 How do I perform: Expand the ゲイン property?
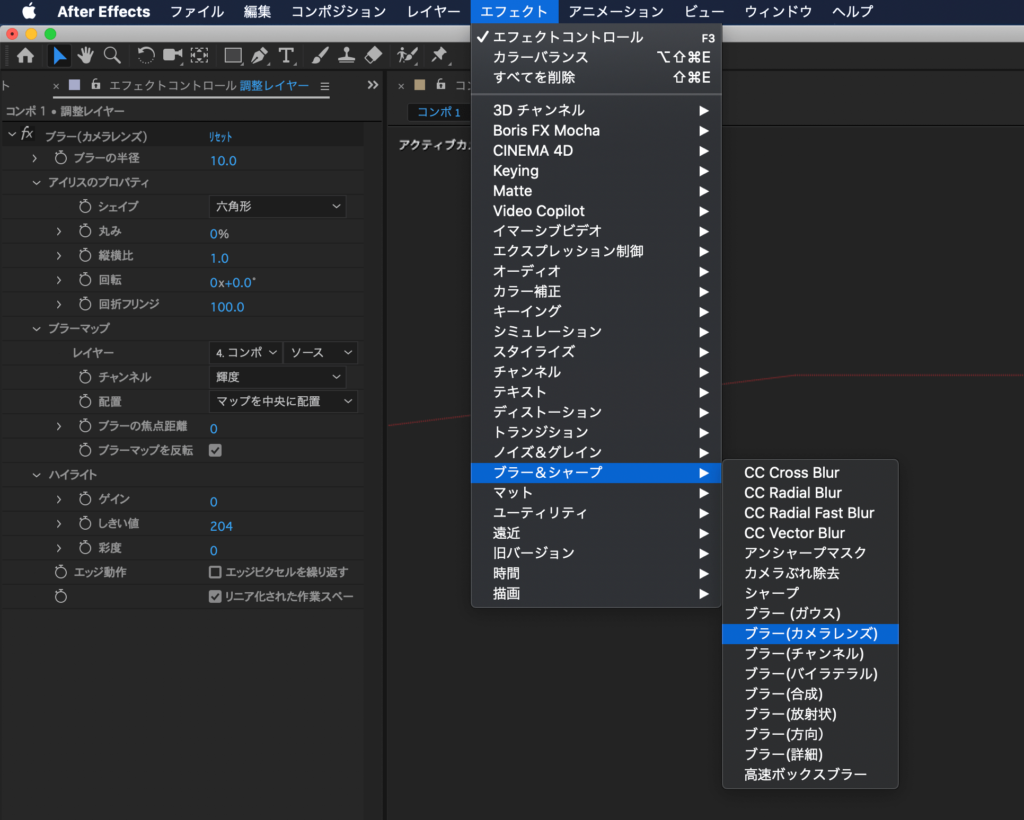click(x=59, y=499)
